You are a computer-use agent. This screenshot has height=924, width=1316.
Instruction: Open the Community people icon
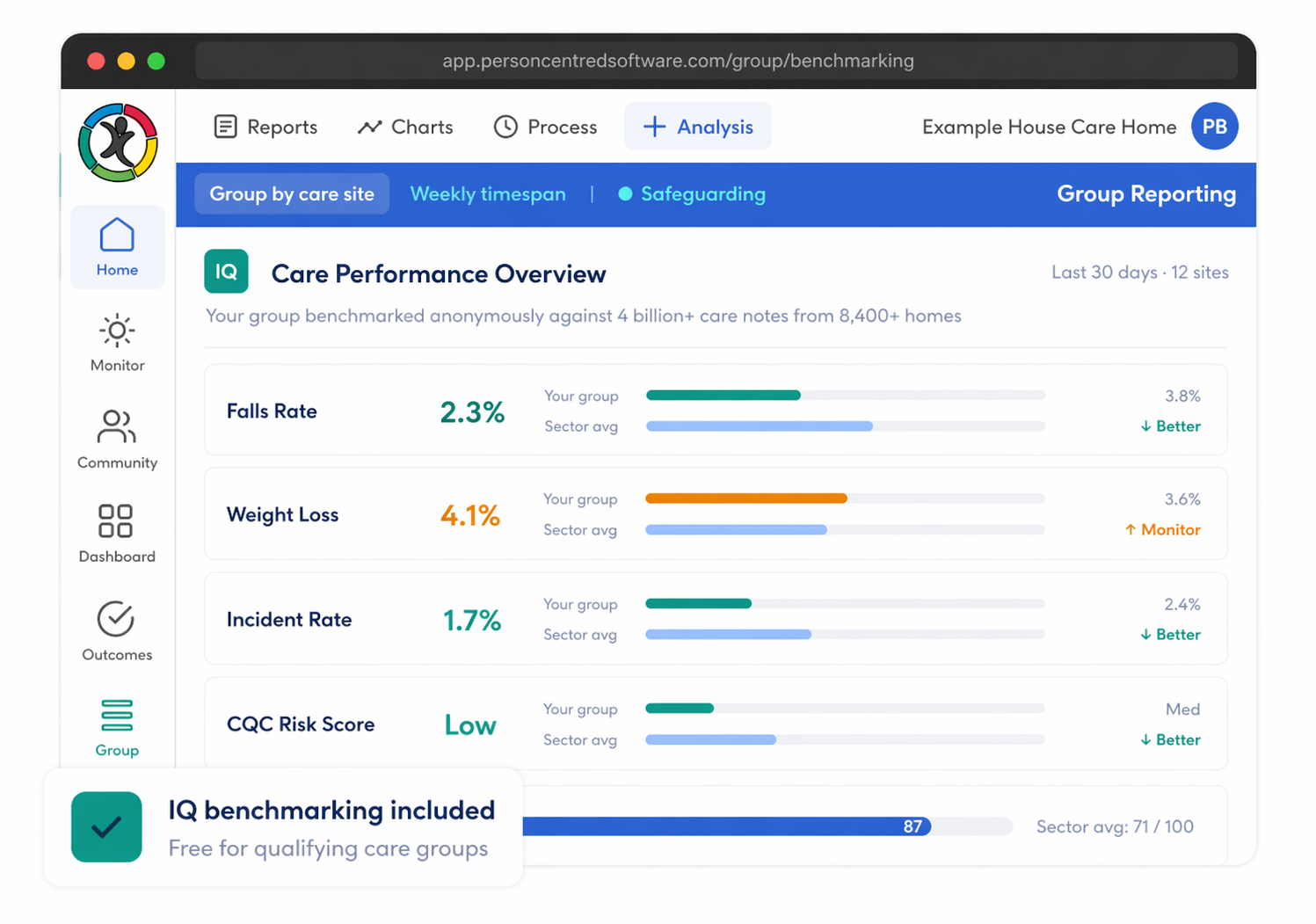117,426
